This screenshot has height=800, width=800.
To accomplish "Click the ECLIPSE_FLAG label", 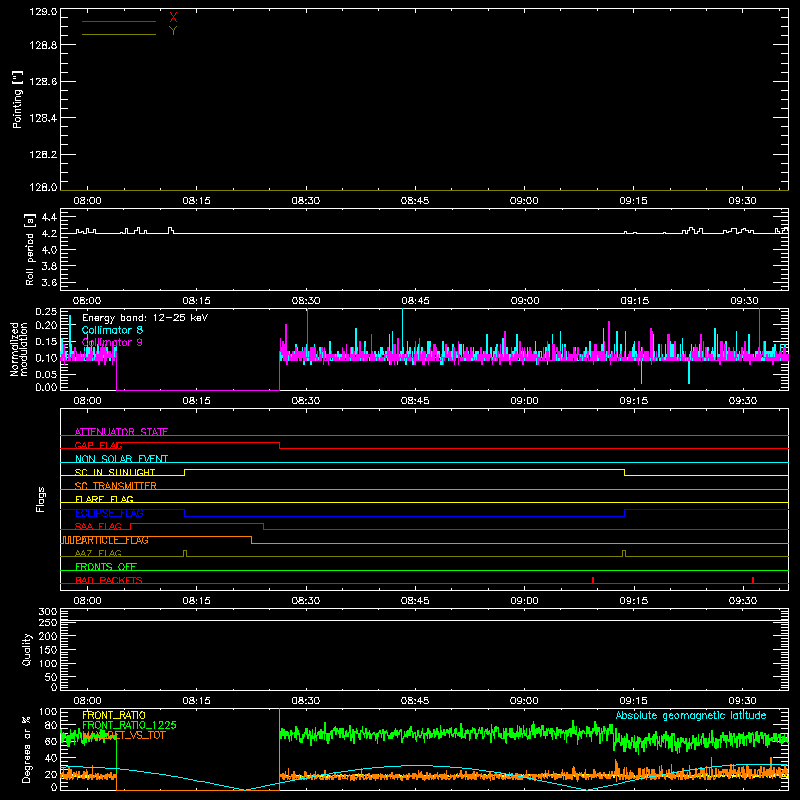I will pyautogui.click(x=109, y=513).
